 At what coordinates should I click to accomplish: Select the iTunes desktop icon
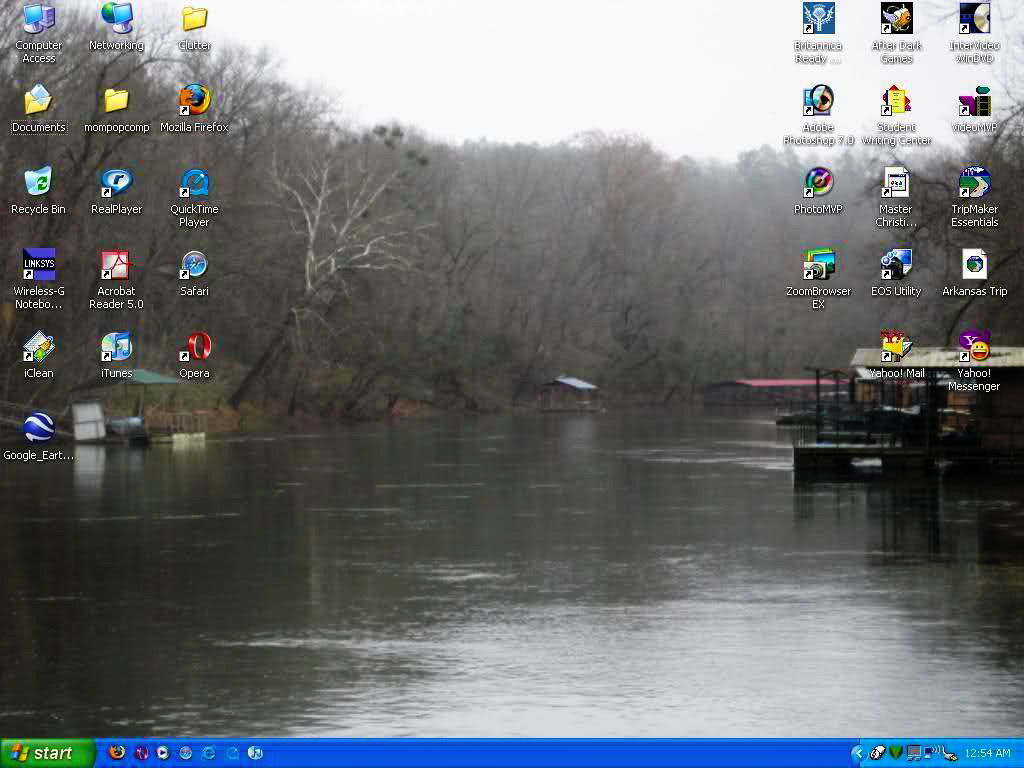pyautogui.click(x=116, y=347)
